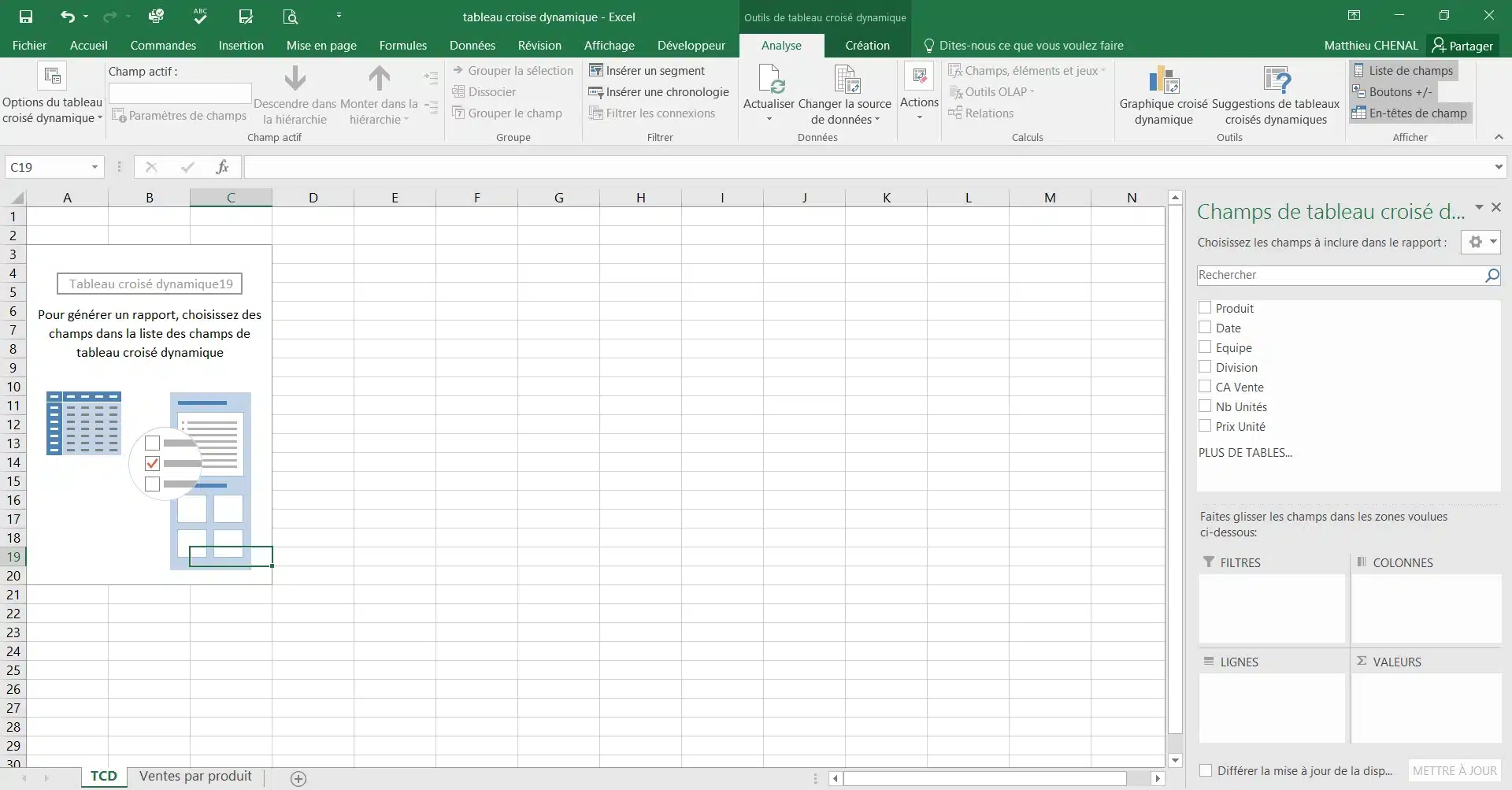Click the Undo arrow icon

pyautogui.click(x=68, y=17)
